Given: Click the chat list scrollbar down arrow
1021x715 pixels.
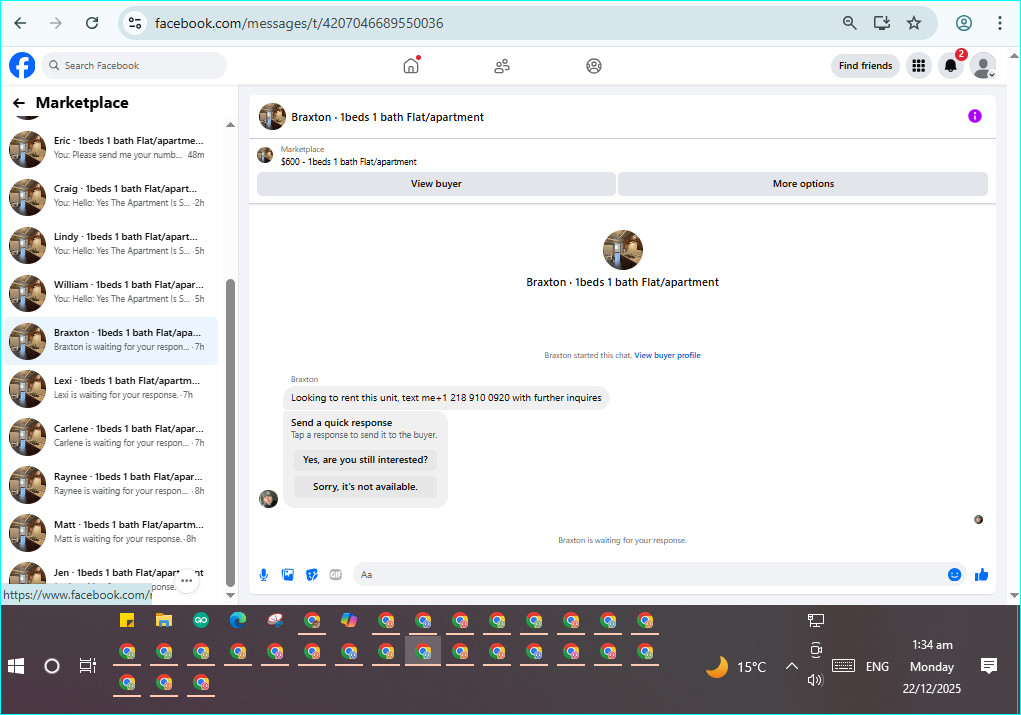Looking at the screenshot, I should click(x=231, y=595).
